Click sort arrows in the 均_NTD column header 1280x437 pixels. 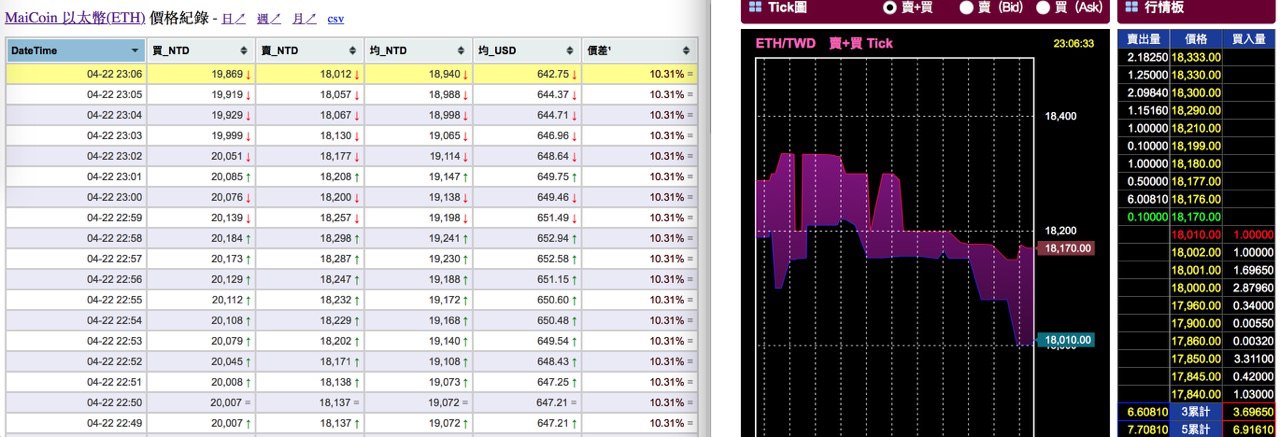point(461,50)
